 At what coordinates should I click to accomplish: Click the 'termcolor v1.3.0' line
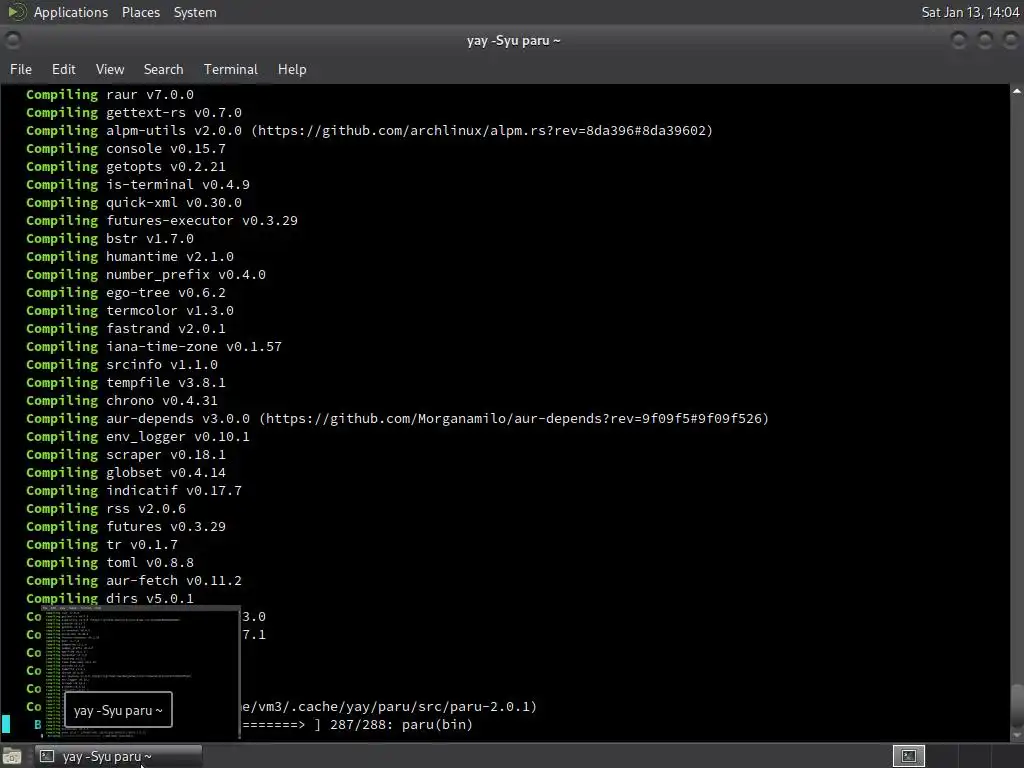tap(130, 311)
